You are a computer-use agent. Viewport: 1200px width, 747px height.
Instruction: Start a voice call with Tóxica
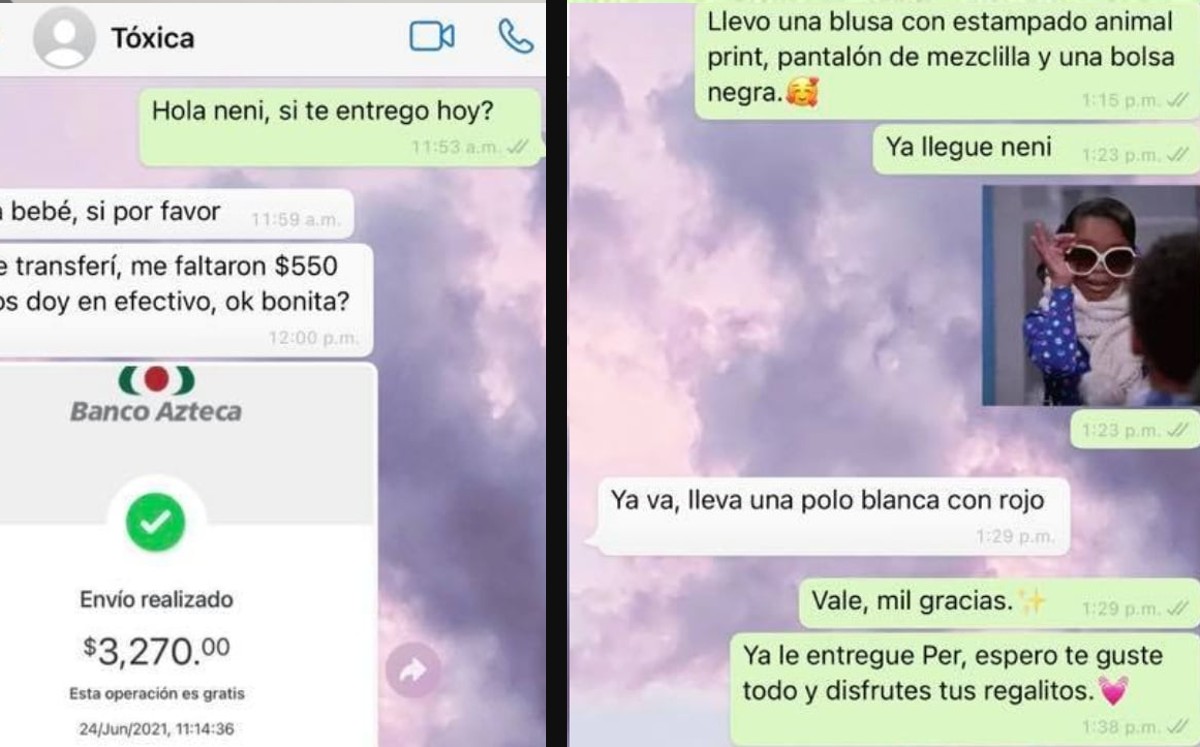tap(515, 37)
